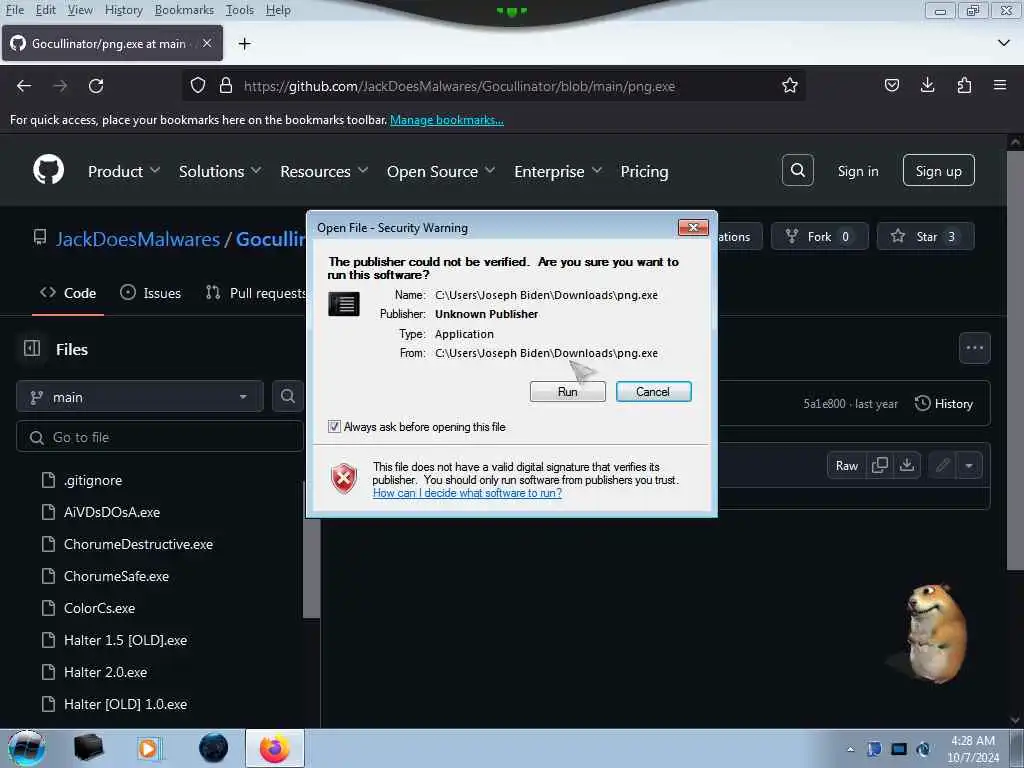Open the list all tabs chevron

1004,43
